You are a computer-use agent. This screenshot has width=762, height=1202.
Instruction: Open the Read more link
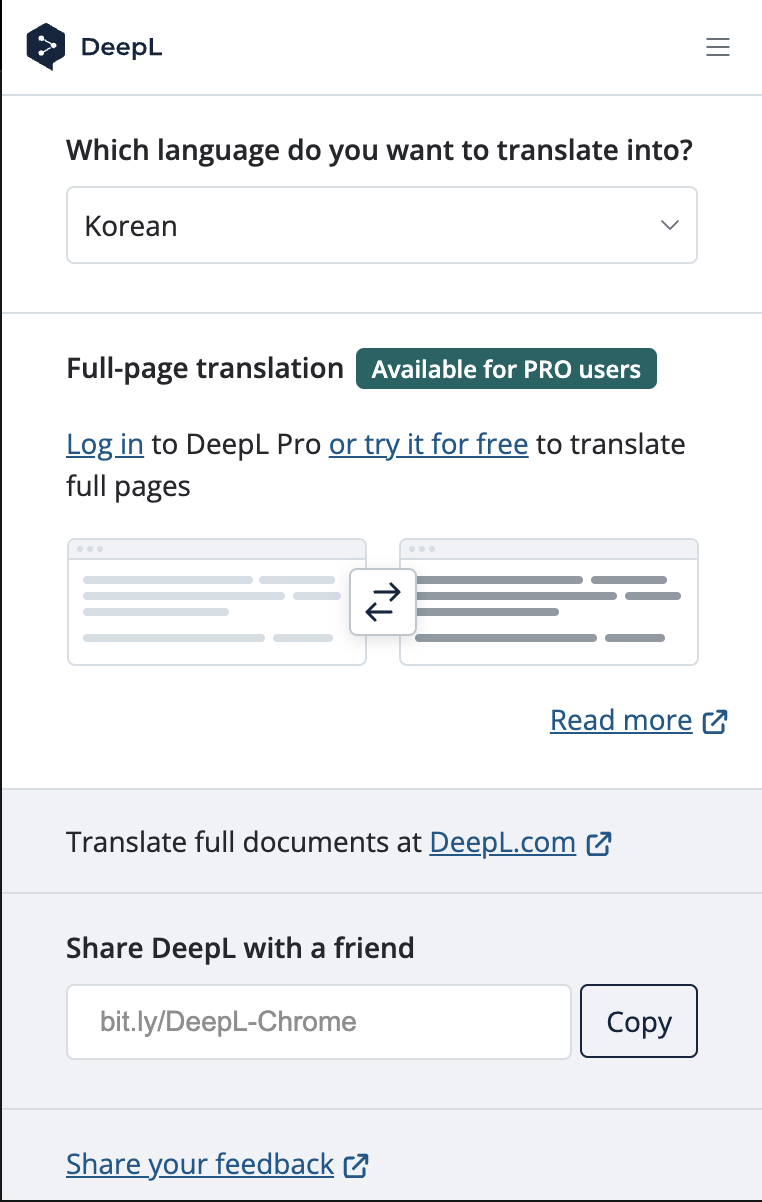tap(621, 720)
